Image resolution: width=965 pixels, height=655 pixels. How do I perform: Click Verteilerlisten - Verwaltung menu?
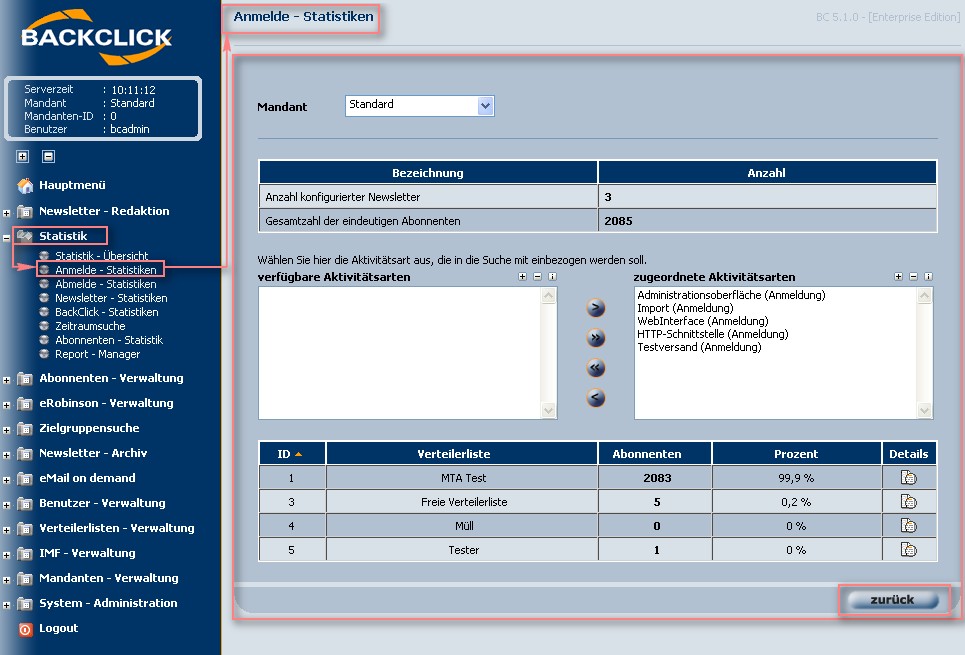pos(117,528)
